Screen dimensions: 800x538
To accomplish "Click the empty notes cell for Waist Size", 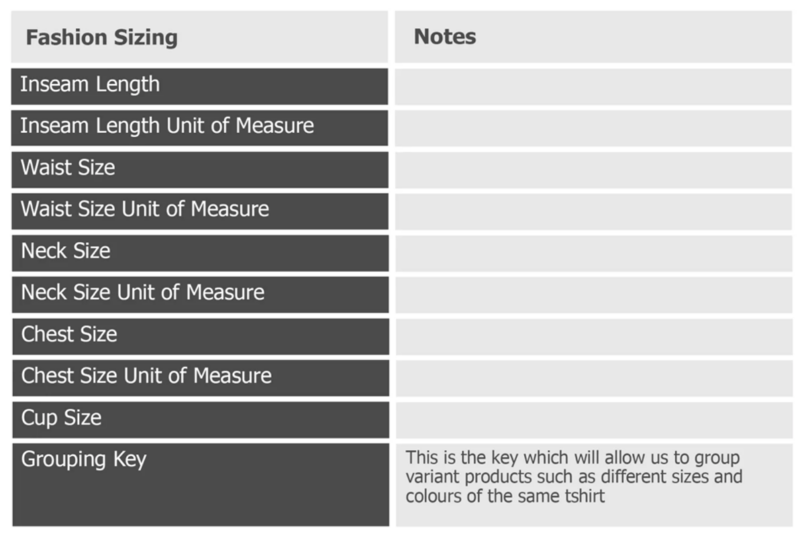I will pyautogui.click(x=594, y=170).
